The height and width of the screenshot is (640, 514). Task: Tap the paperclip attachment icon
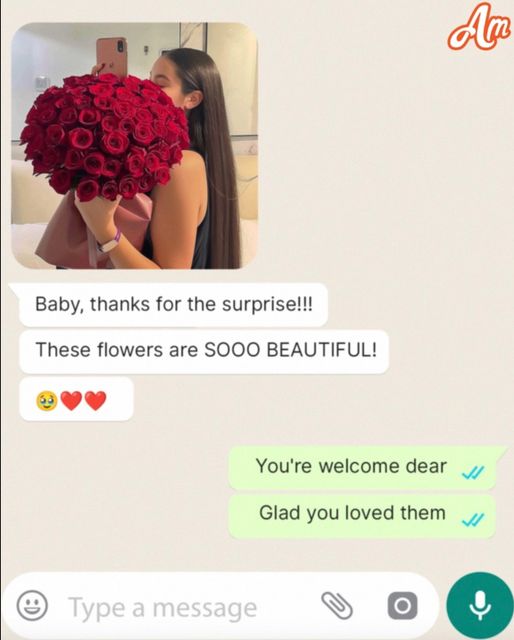click(x=337, y=606)
